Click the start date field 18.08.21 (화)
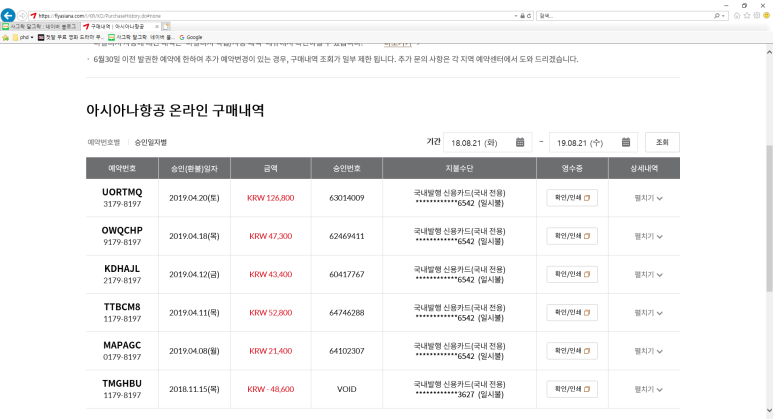The height and width of the screenshot is (419, 773). tap(487, 142)
